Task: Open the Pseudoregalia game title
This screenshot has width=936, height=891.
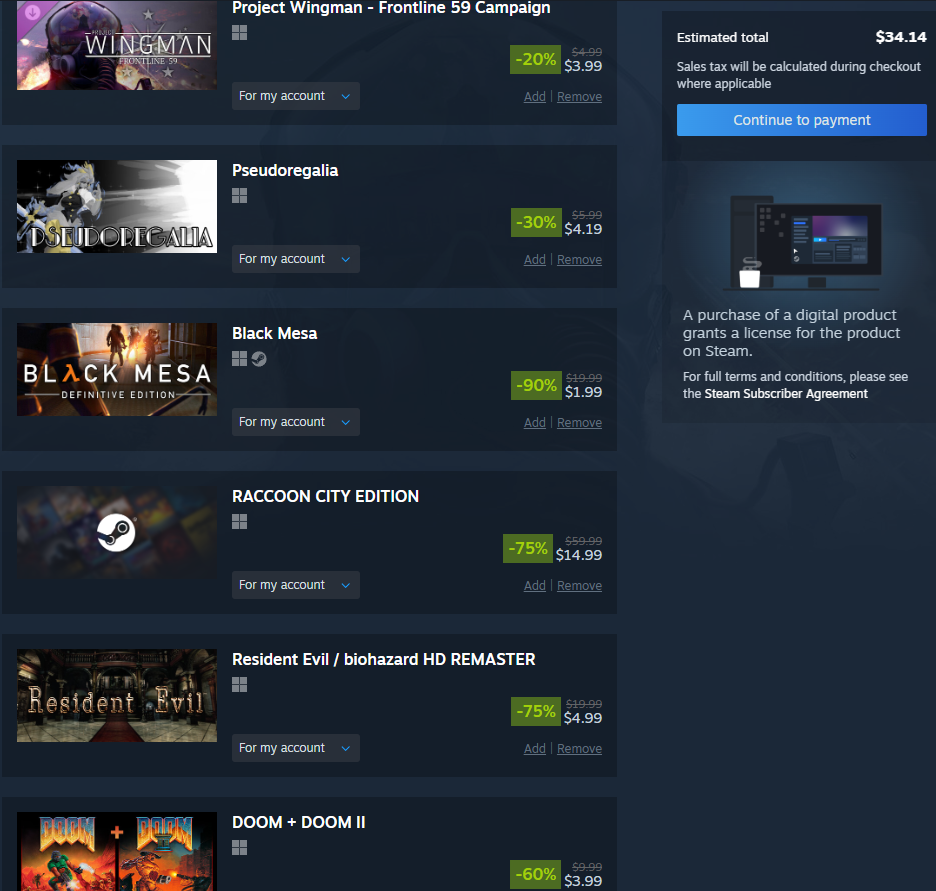Action: 285,171
